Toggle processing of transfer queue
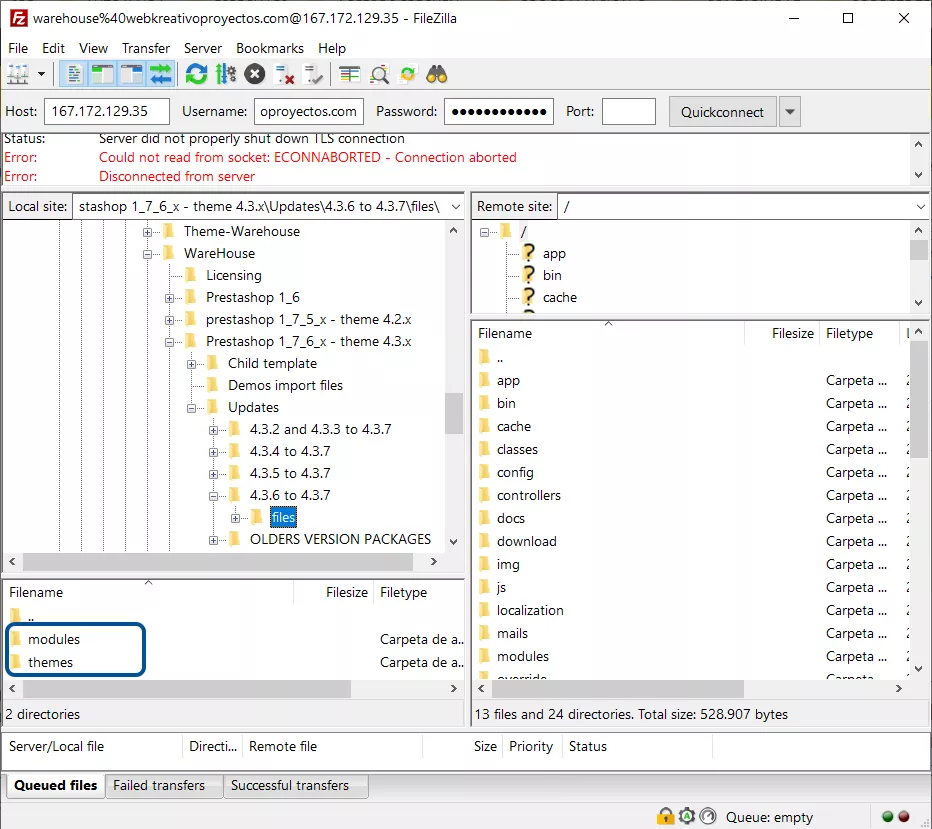 tap(226, 74)
